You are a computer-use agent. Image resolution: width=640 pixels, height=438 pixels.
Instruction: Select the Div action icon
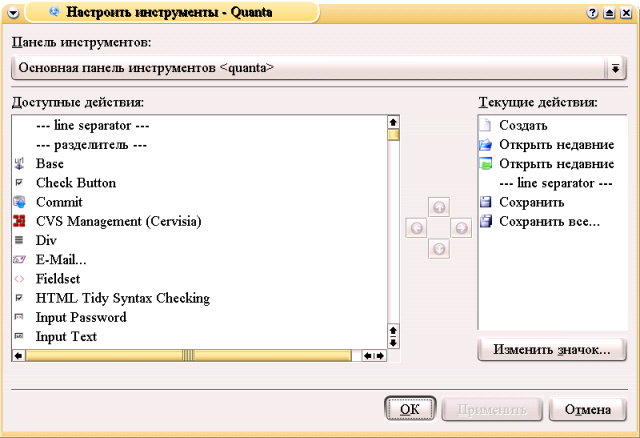[19, 240]
